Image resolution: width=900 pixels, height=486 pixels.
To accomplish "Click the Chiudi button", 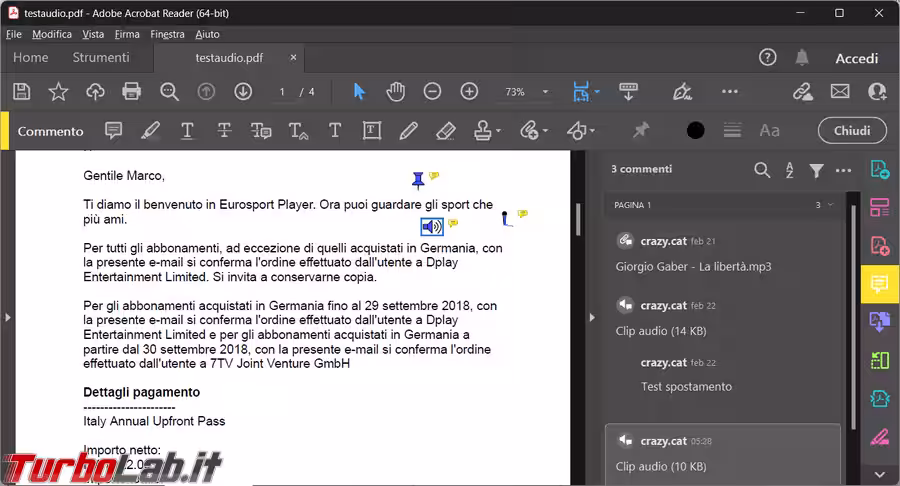I will coord(851,131).
